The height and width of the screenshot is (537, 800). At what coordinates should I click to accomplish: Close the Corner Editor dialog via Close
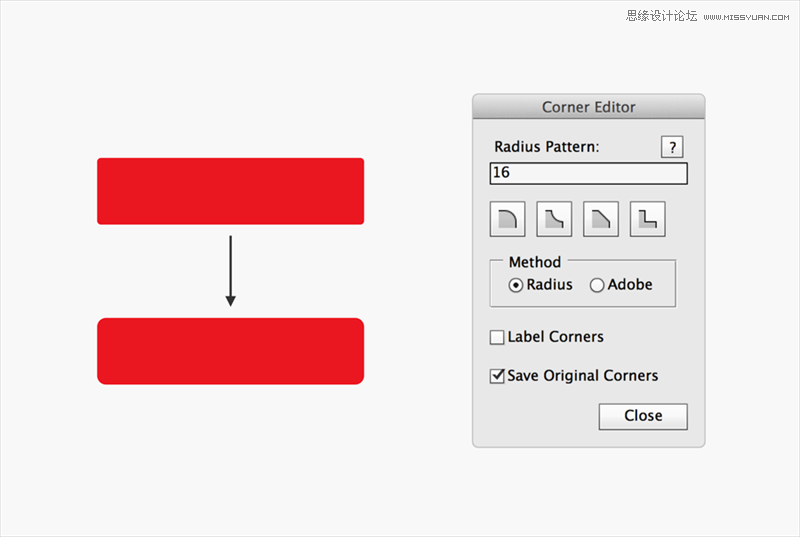pyautogui.click(x=643, y=417)
